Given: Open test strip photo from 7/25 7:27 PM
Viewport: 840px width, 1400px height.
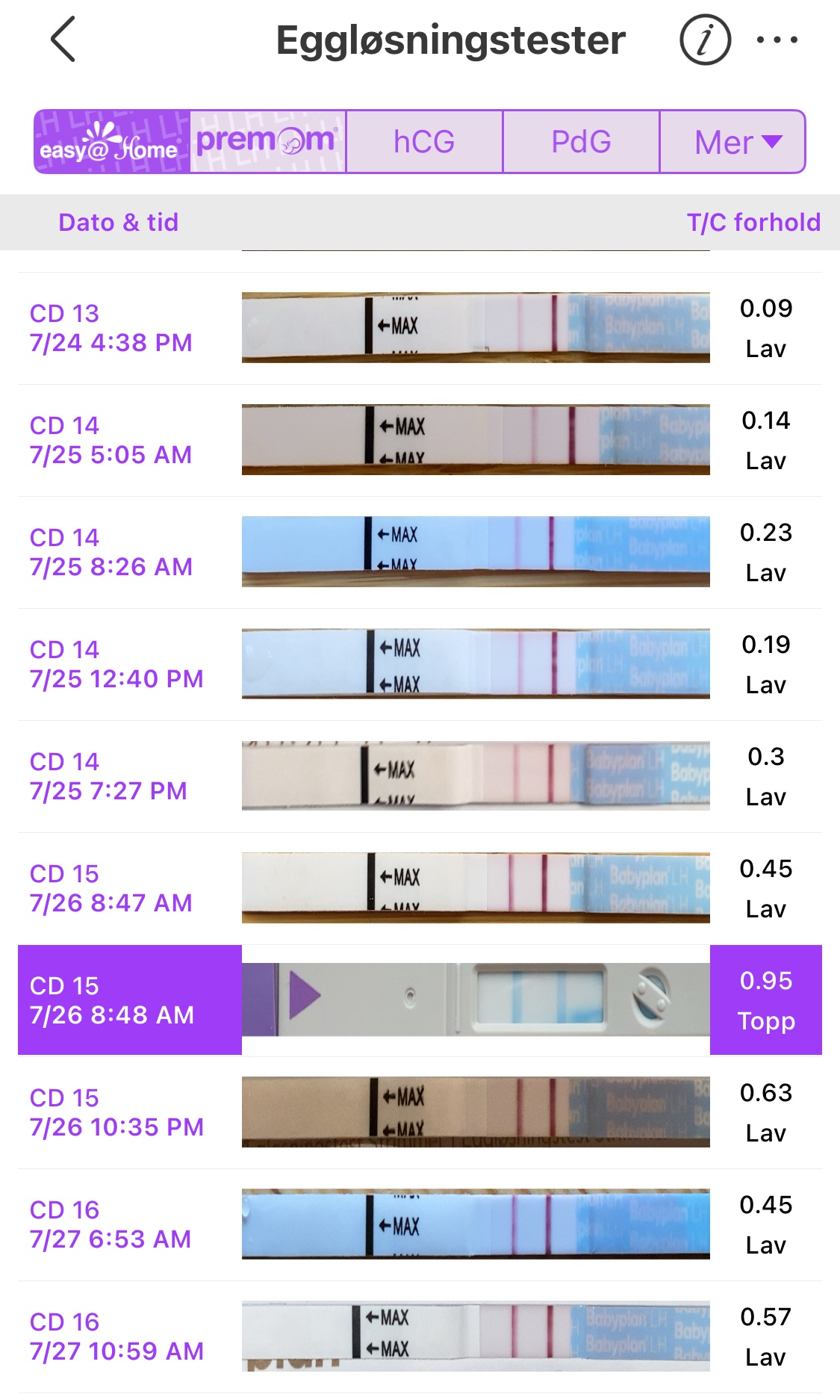Looking at the screenshot, I should pyautogui.click(x=476, y=776).
